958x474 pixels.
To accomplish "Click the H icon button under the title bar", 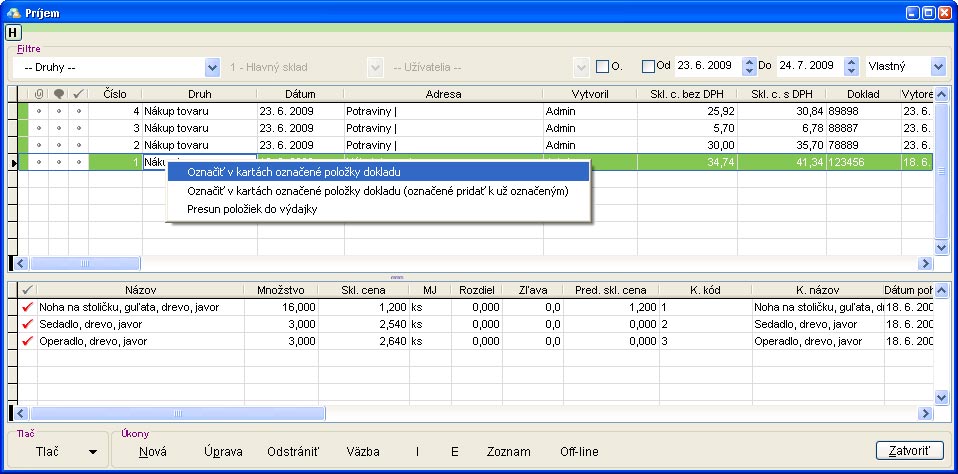I will pos(13,32).
